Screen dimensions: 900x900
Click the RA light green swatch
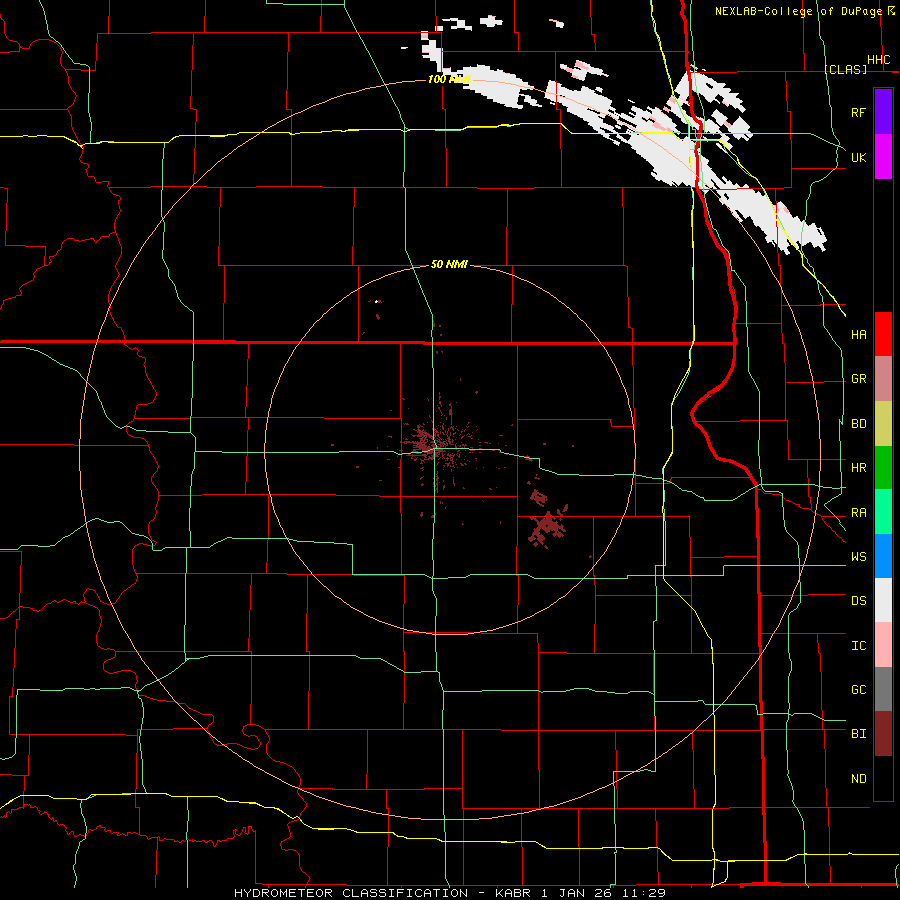point(883,512)
